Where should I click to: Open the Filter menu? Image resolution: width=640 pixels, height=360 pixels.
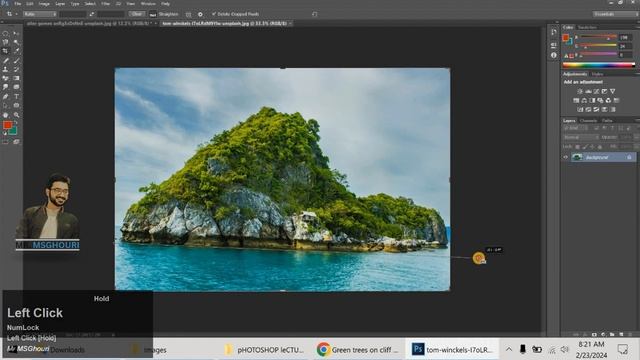[105, 4]
